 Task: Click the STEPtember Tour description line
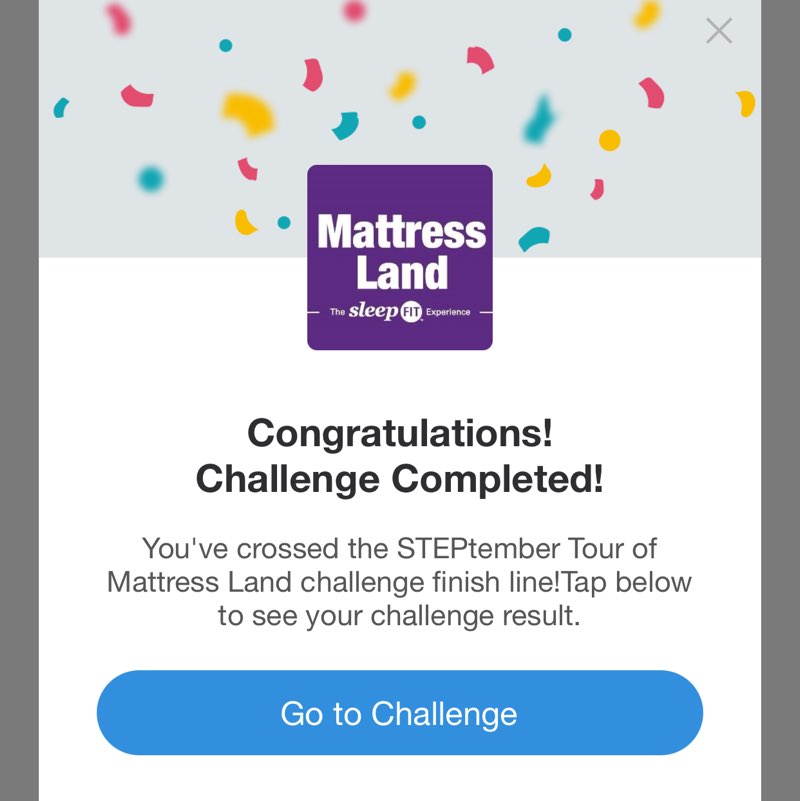click(399, 548)
